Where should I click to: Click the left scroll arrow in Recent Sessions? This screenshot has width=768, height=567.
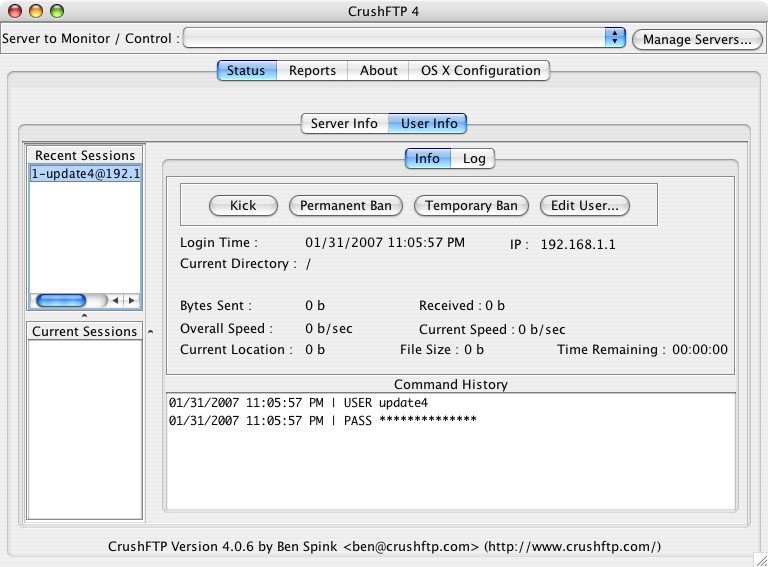coord(116,300)
